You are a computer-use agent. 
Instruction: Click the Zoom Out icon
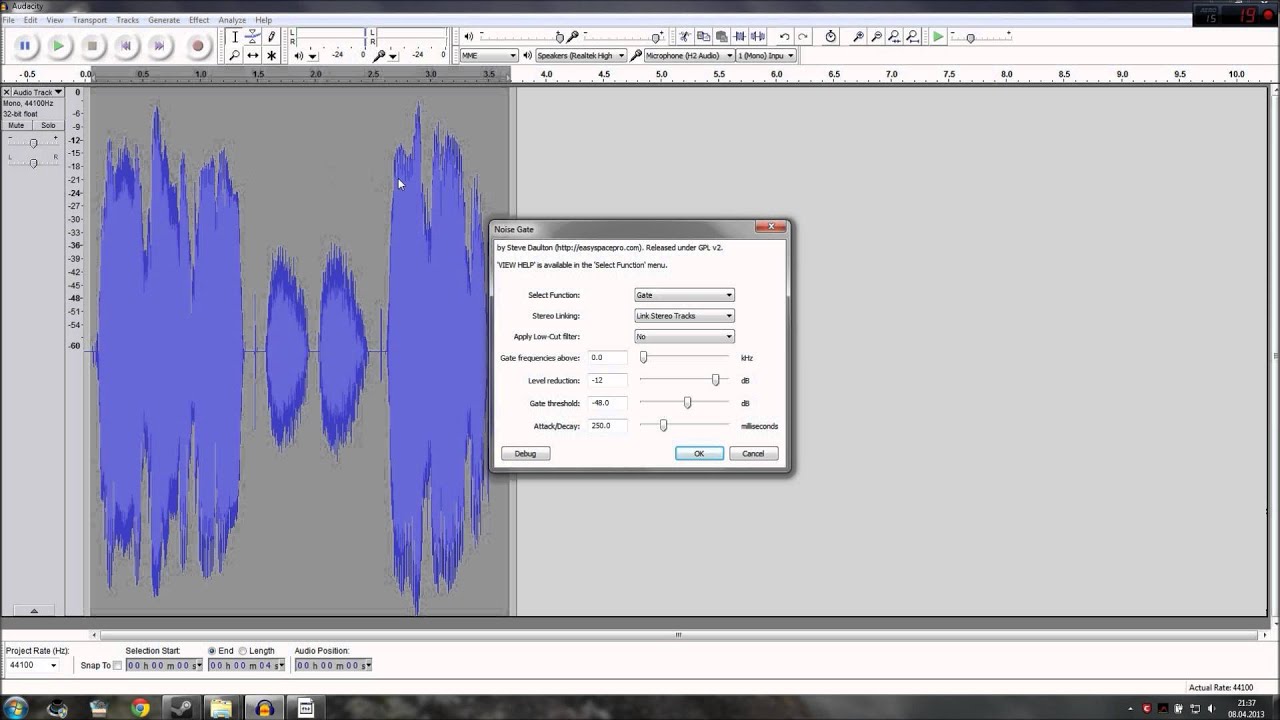[x=877, y=37]
